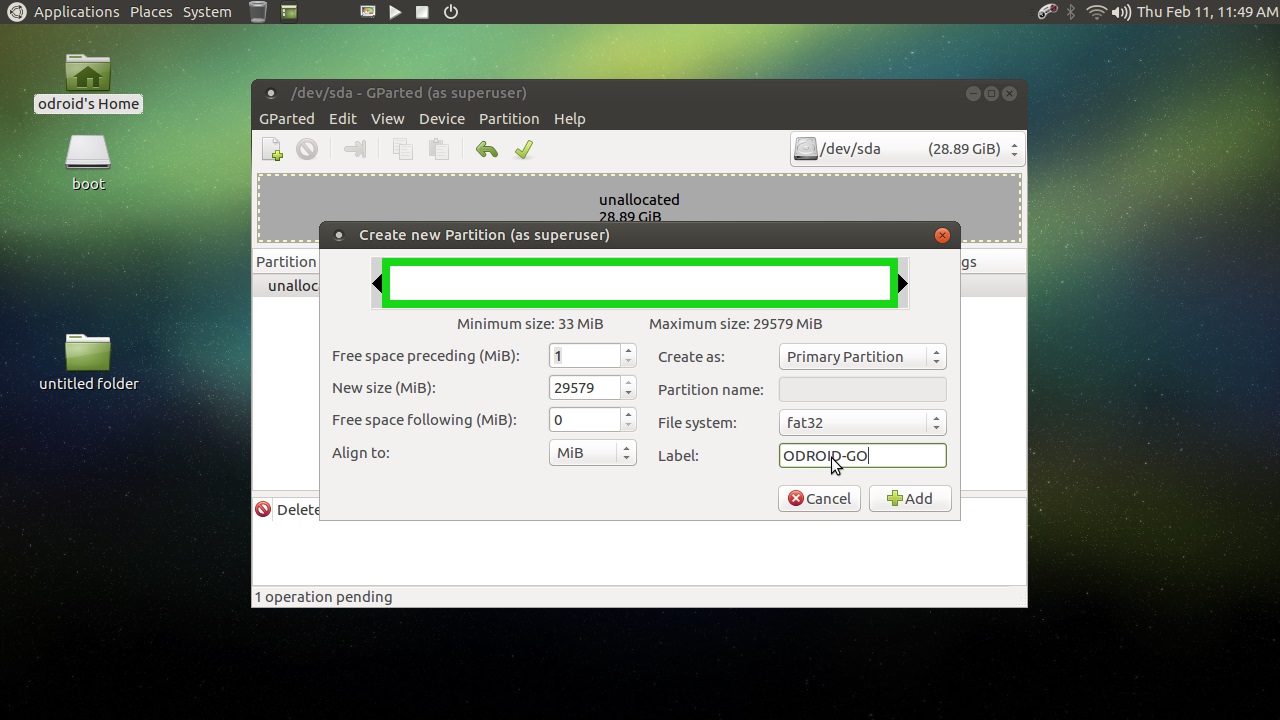The image size is (1280, 720).
Task: Open the /dev/sda device selector
Action: coord(907,149)
